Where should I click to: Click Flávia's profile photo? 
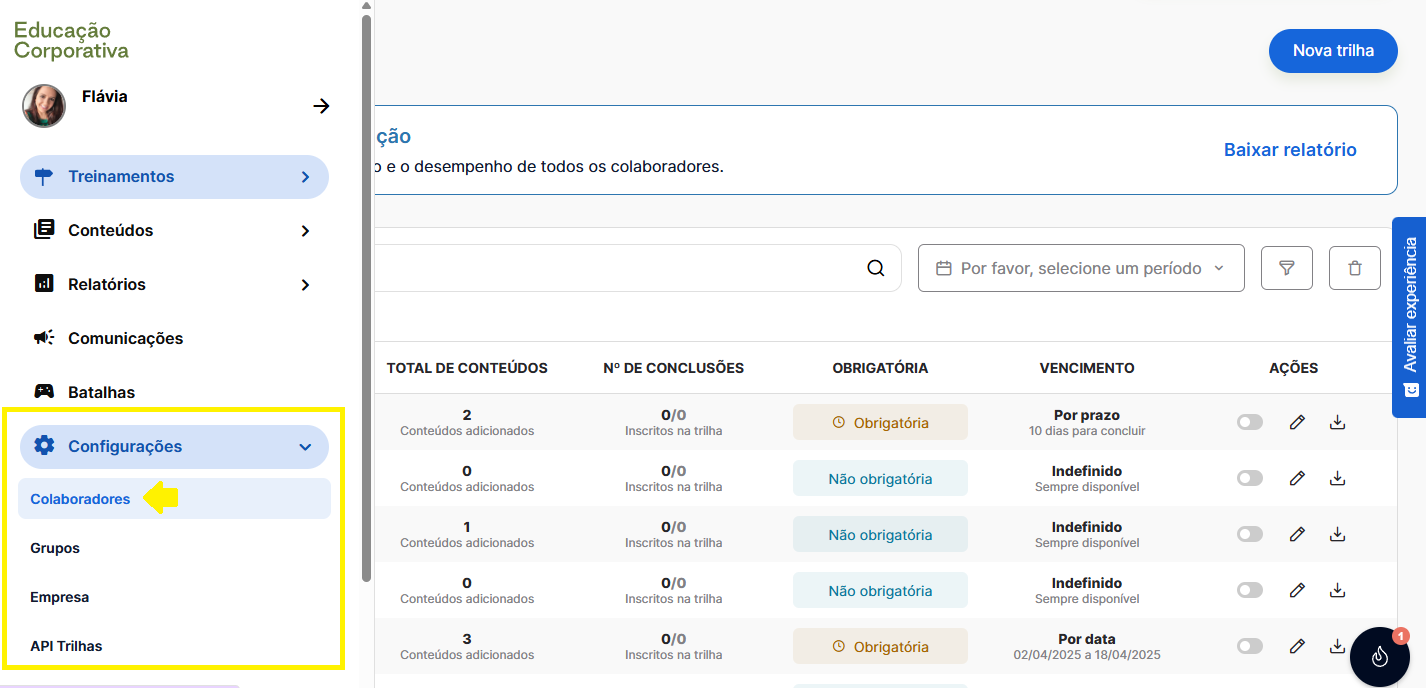[x=43, y=105]
